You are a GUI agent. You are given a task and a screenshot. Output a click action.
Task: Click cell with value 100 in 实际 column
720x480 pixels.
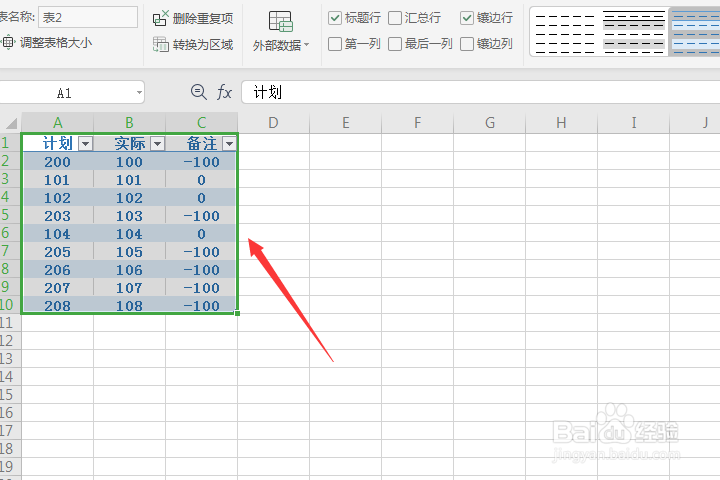[x=129, y=162]
